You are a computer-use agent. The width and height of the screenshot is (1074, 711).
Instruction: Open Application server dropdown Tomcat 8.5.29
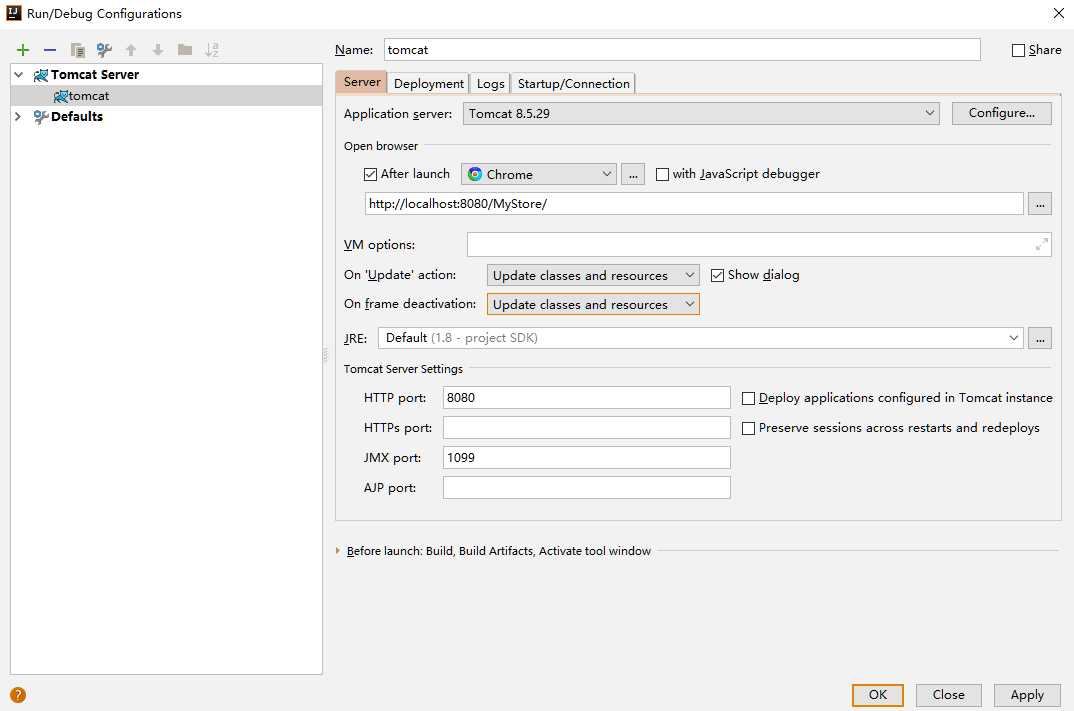click(701, 114)
